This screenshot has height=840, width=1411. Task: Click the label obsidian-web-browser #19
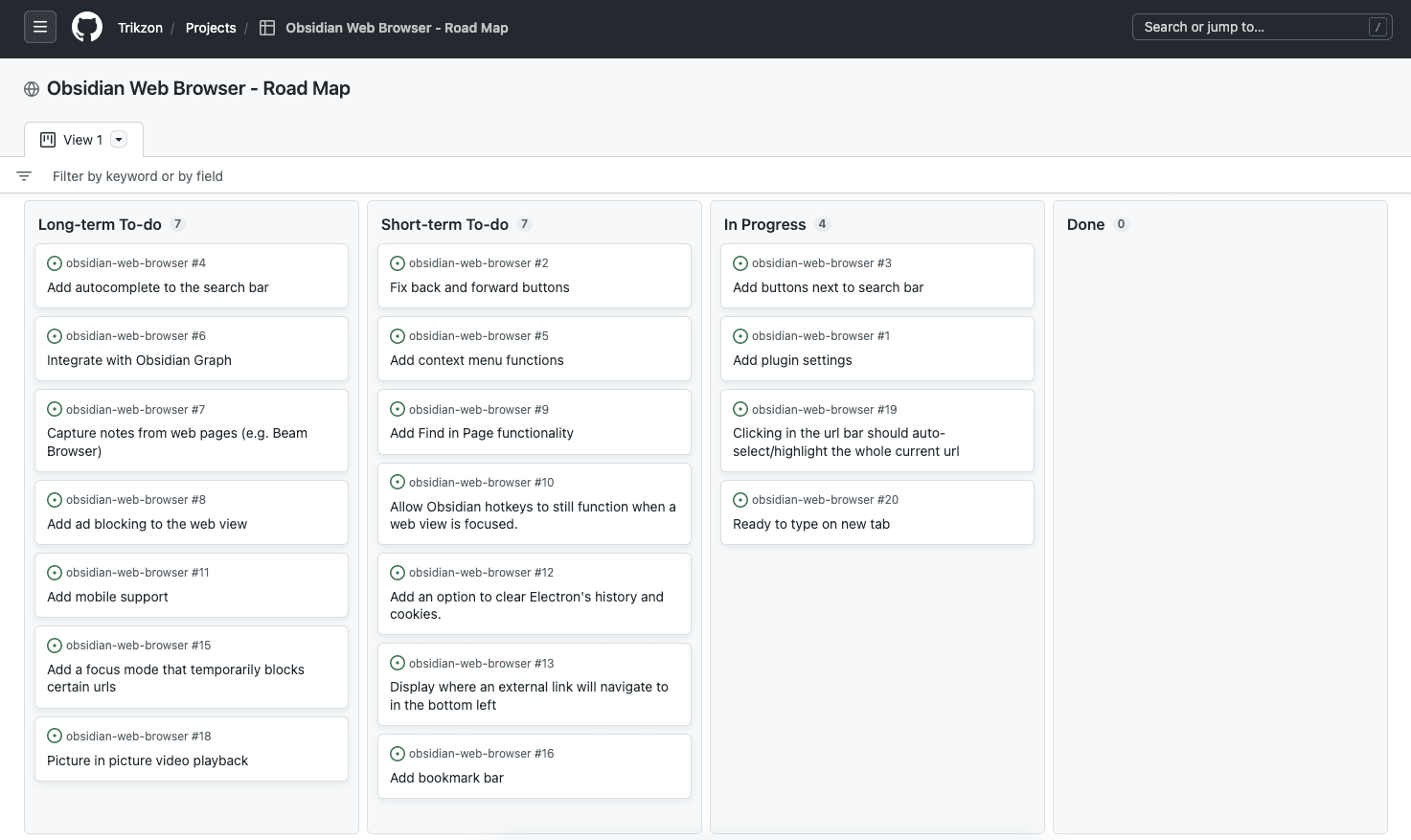pos(825,409)
